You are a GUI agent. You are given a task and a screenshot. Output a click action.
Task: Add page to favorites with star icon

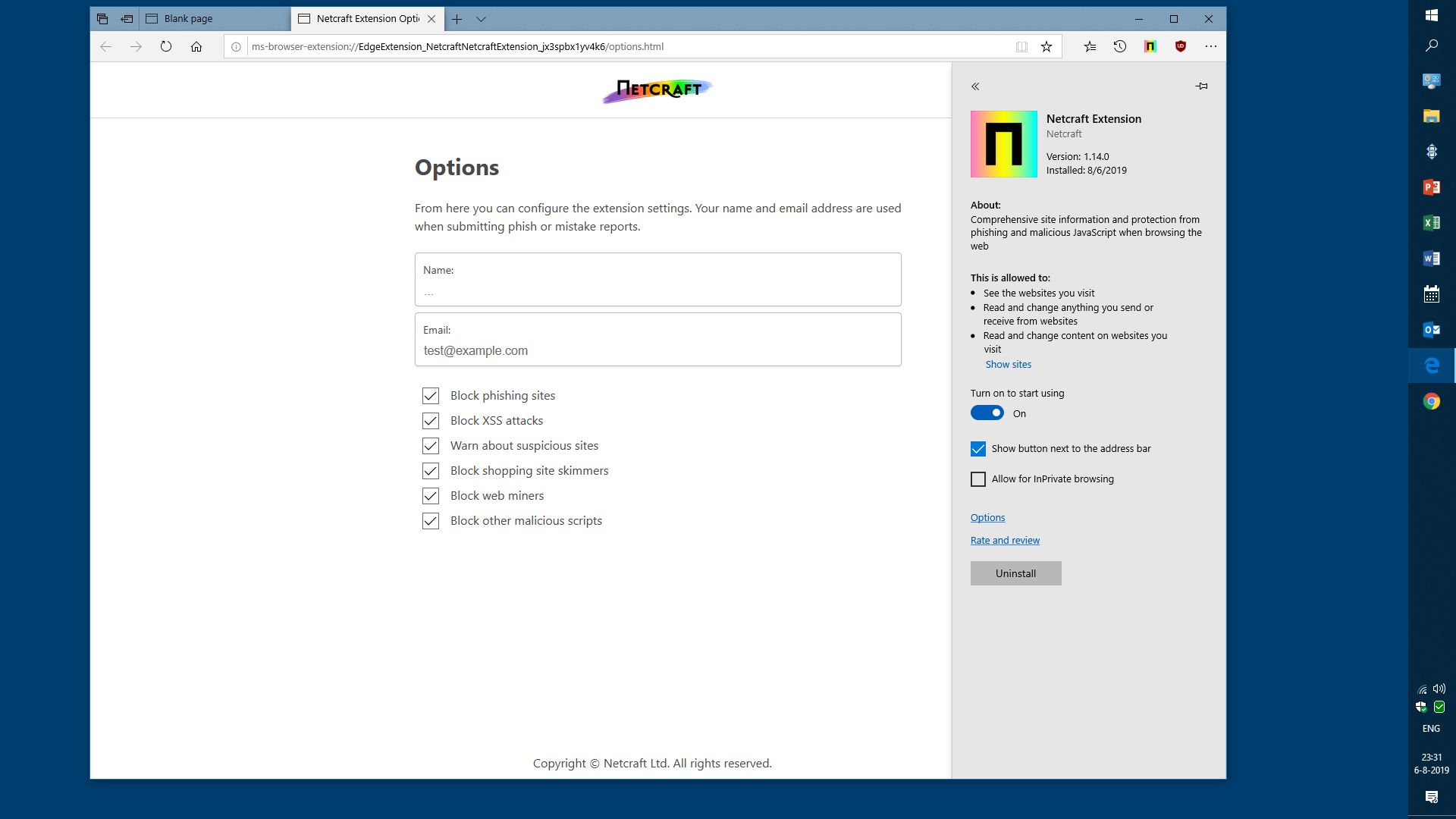1046,46
